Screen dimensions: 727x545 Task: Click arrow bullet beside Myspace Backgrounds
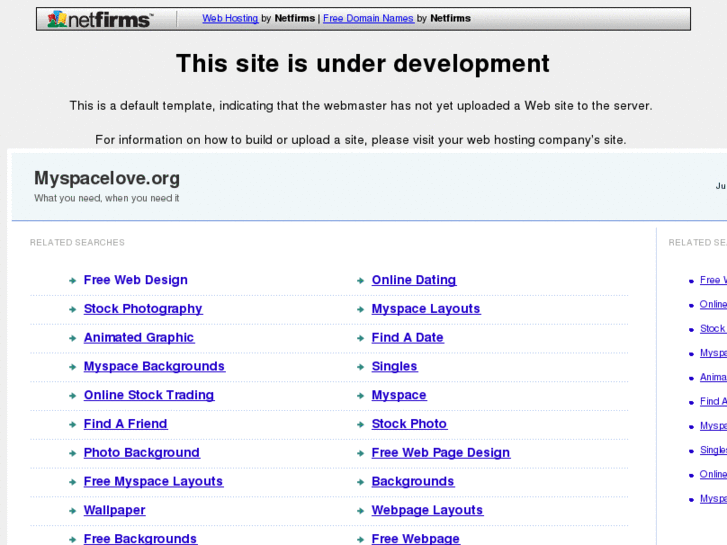point(72,367)
